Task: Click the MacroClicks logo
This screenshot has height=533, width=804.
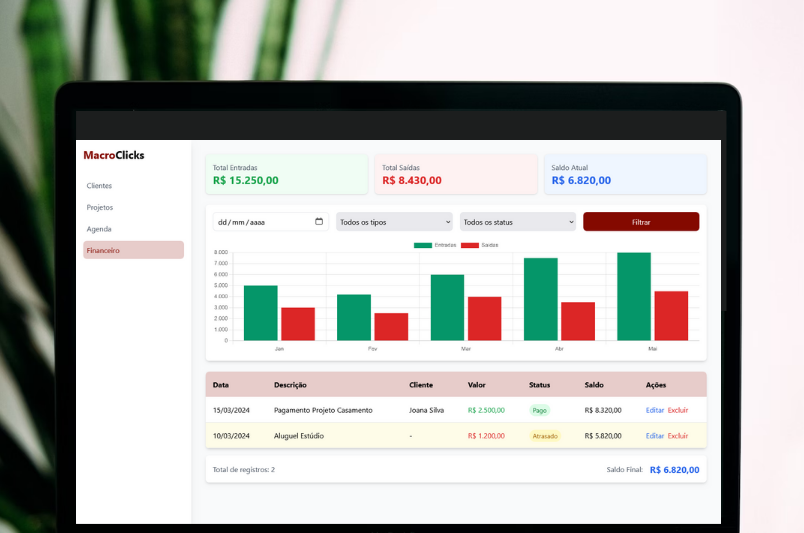Action: pos(114,155)
